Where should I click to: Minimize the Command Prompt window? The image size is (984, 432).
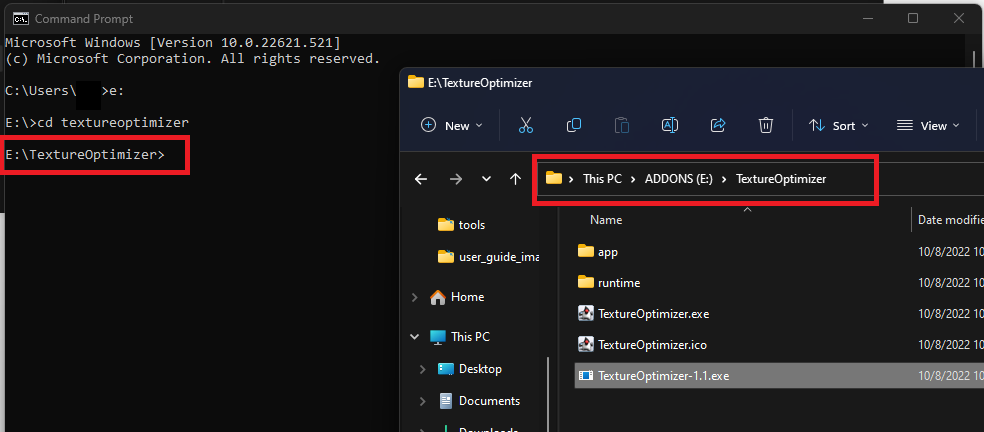pyautogui.click(x=867, y=18)
